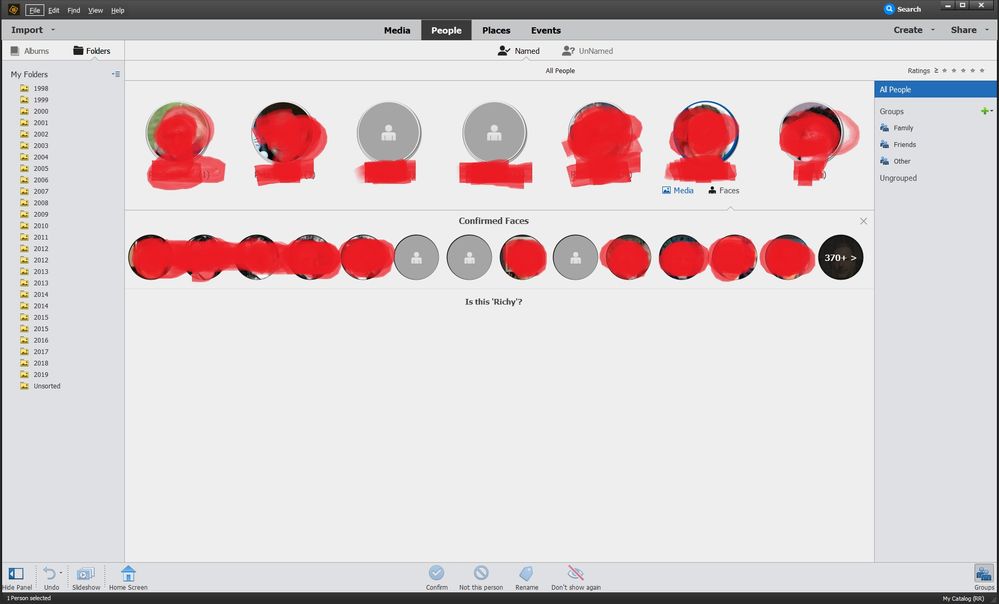Open the File menu
The width and height of the screenshot is (999, 604).
(34, 9)
